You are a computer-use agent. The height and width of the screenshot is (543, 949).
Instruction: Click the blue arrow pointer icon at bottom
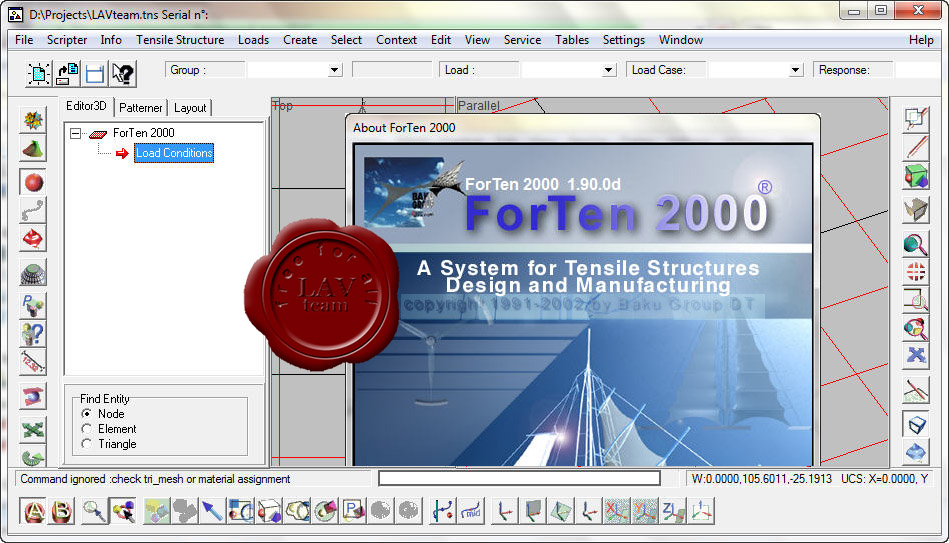[x=212, y=512]
